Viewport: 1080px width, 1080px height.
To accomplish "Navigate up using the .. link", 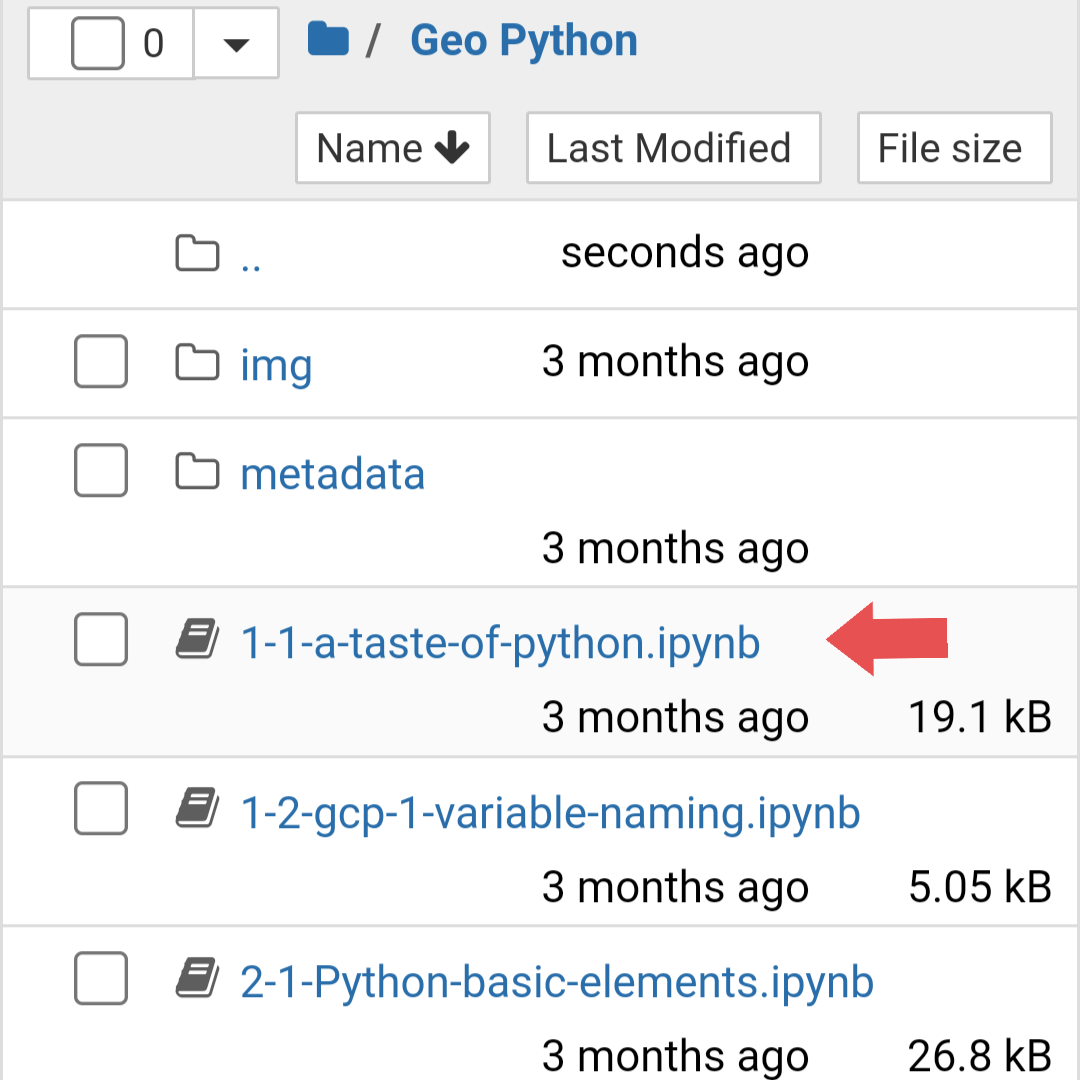I will pyautogui.click(x=252, y=258).
